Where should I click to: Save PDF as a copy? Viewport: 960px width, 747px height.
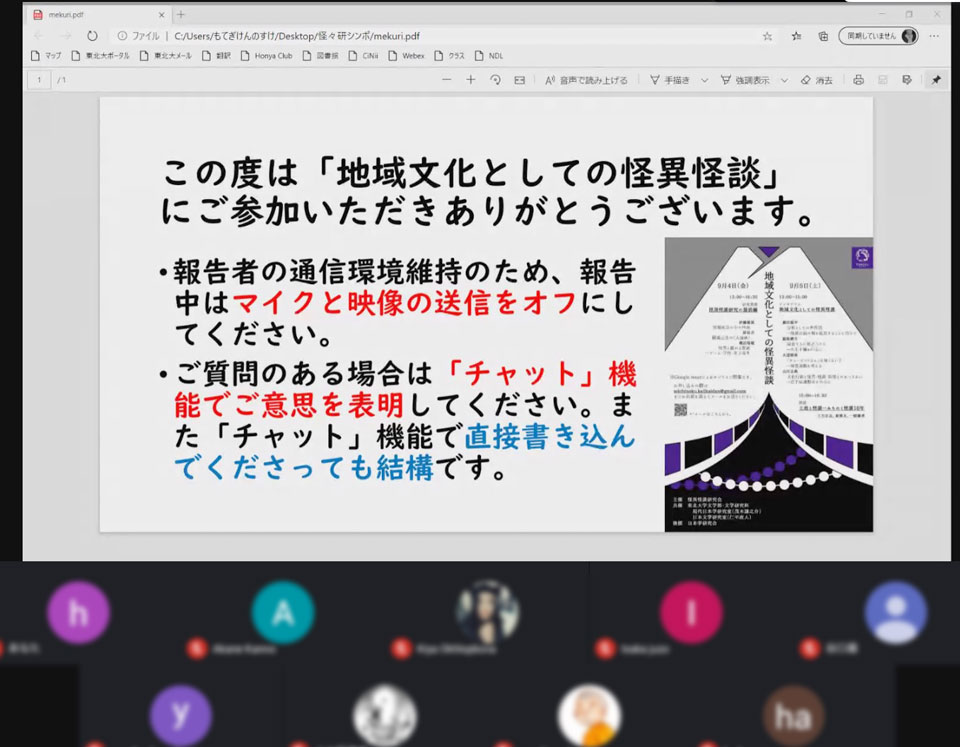coord(907,80)
